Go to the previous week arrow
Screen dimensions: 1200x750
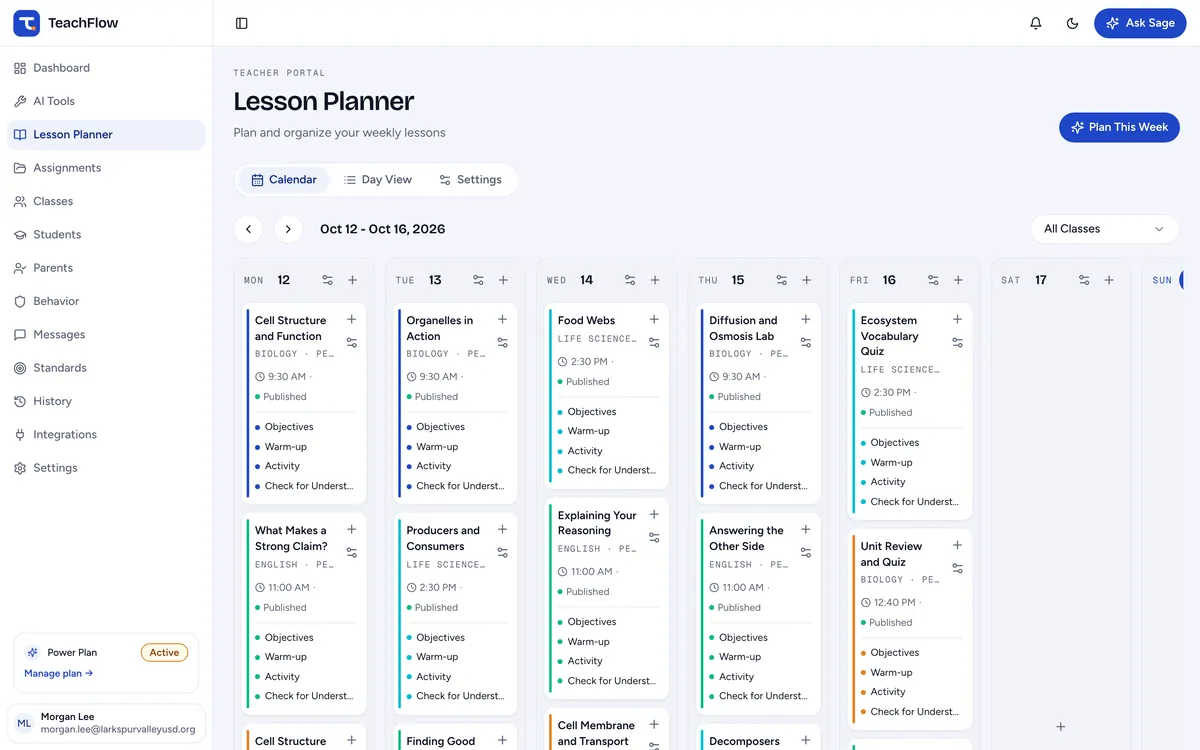(248, 229)
